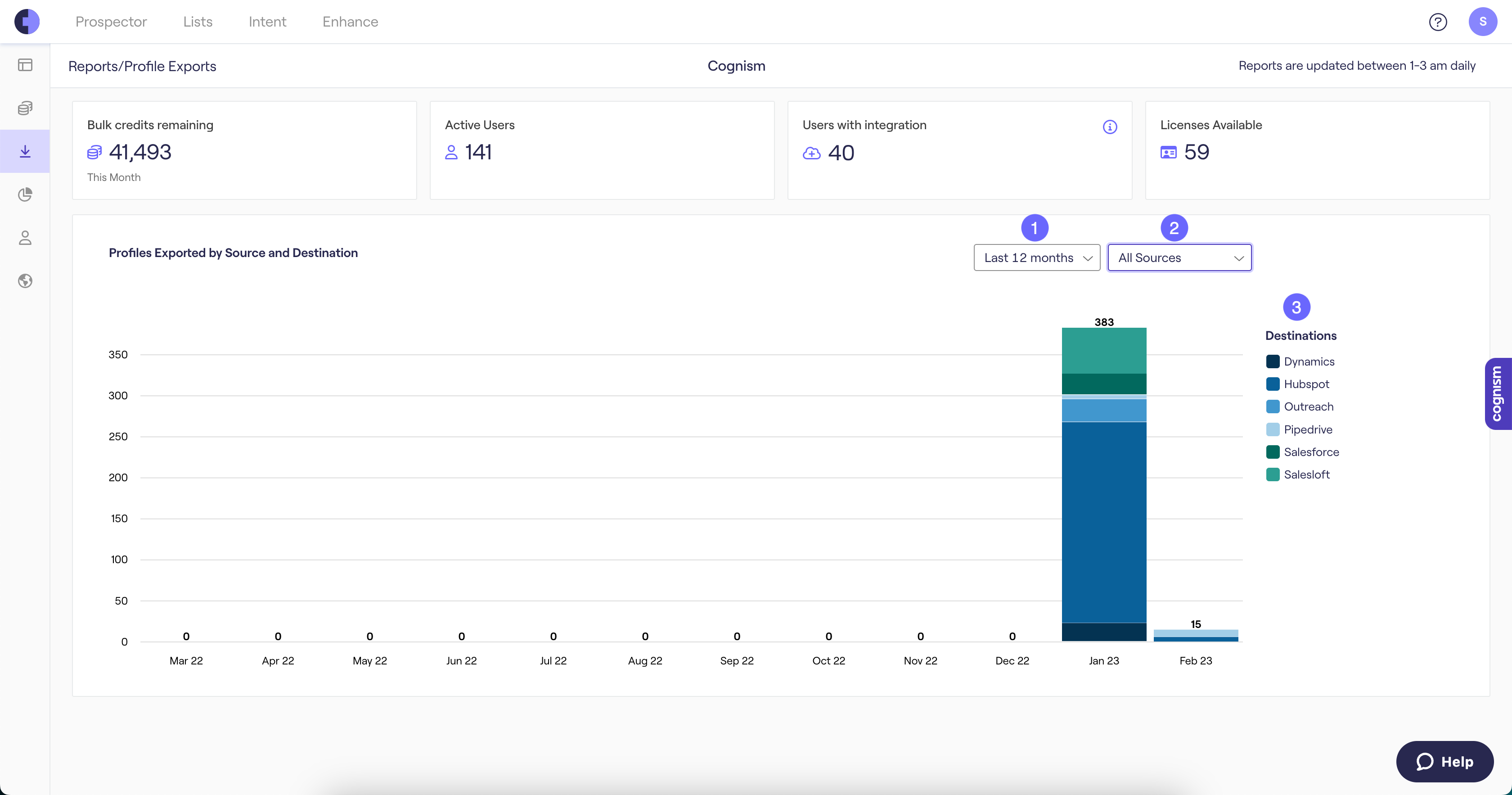The height and width of the screenshot is (795, 1512).
Task: Click the Destinations legend heading
Action: [1300, 336]
